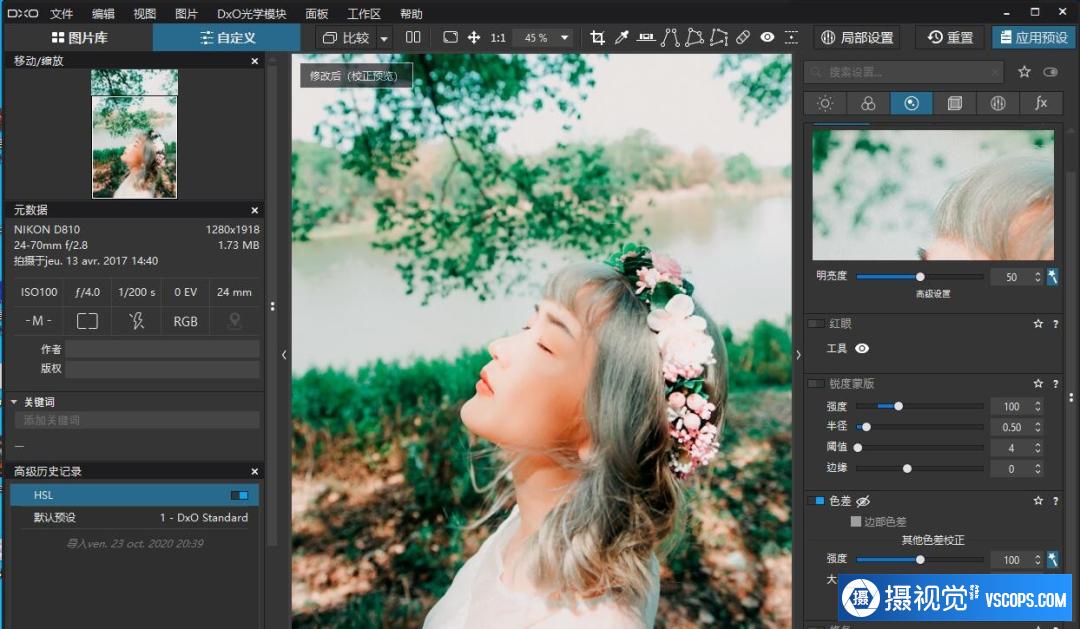Switch to the 图片库 tab
This screenshot has width=1080, height=629.
(79, 37)
